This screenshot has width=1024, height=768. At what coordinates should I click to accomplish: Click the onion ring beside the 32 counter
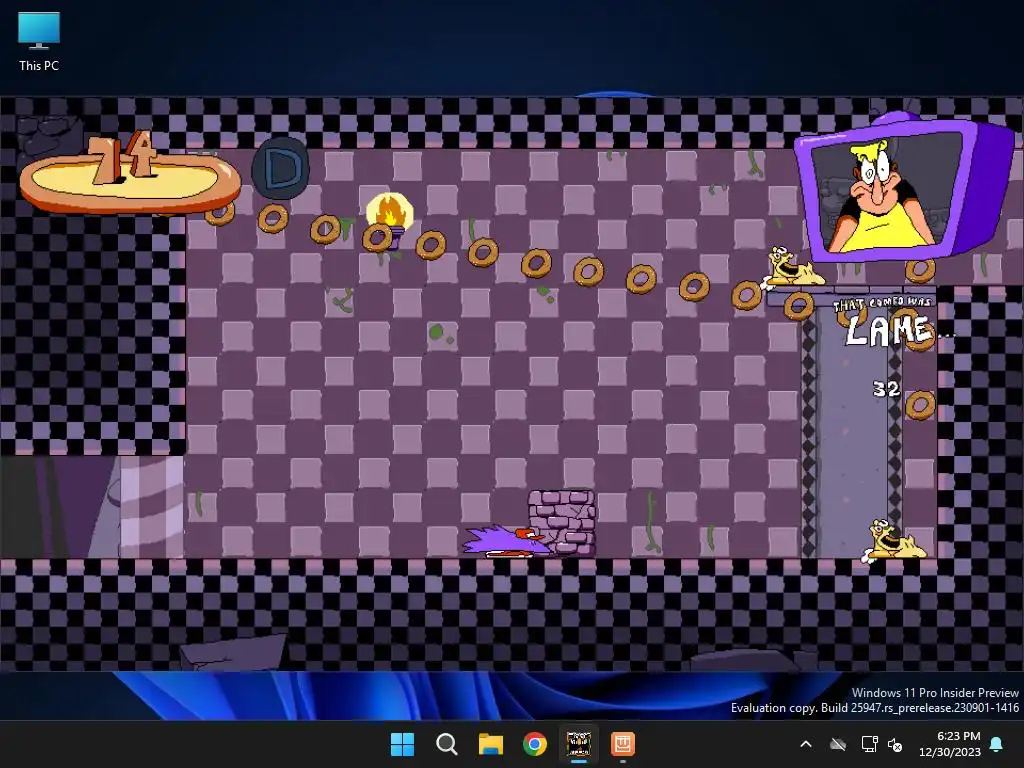point(920,405)
